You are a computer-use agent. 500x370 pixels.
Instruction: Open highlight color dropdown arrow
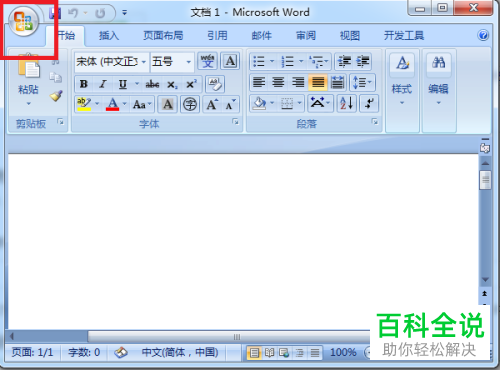[x=97, y=104]
